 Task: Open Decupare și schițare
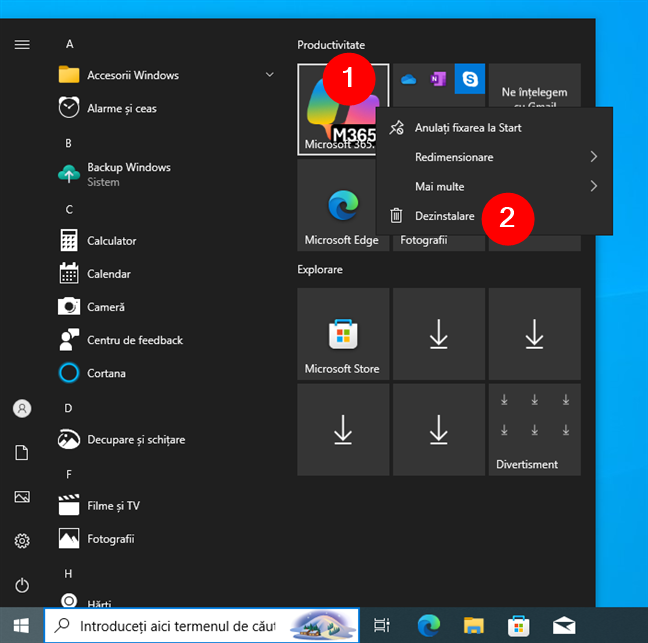pyautogui.click(x=165, y=439)
